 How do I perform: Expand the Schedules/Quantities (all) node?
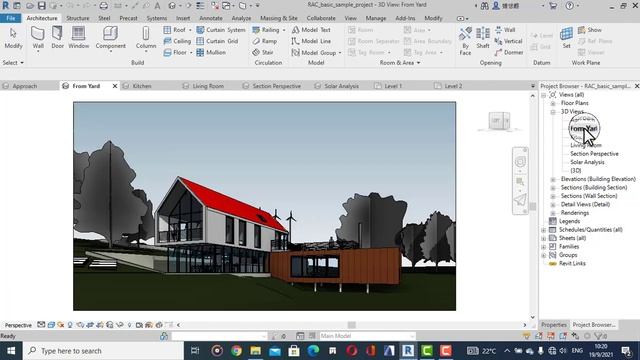[544, 230]
